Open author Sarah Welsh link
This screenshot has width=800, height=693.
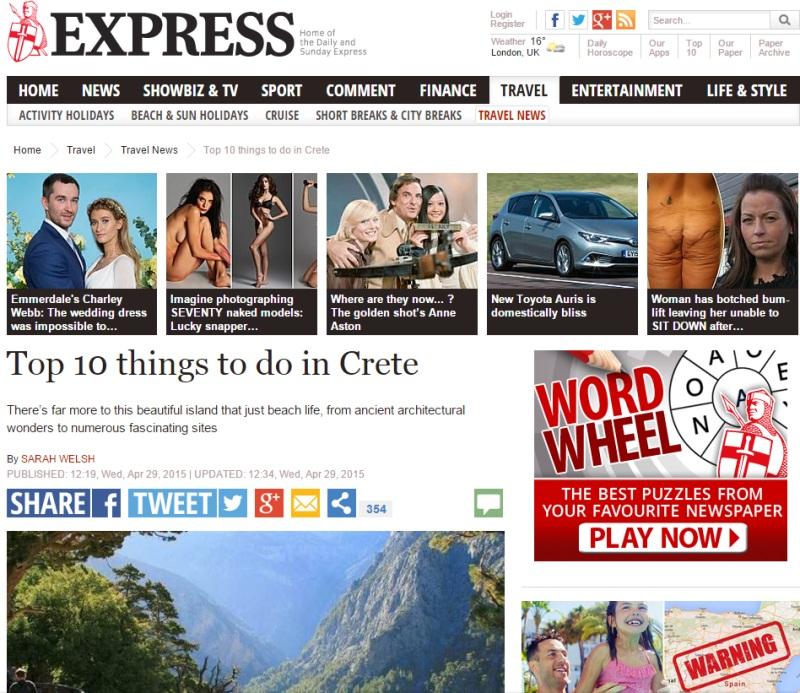(x=58, y=459)
